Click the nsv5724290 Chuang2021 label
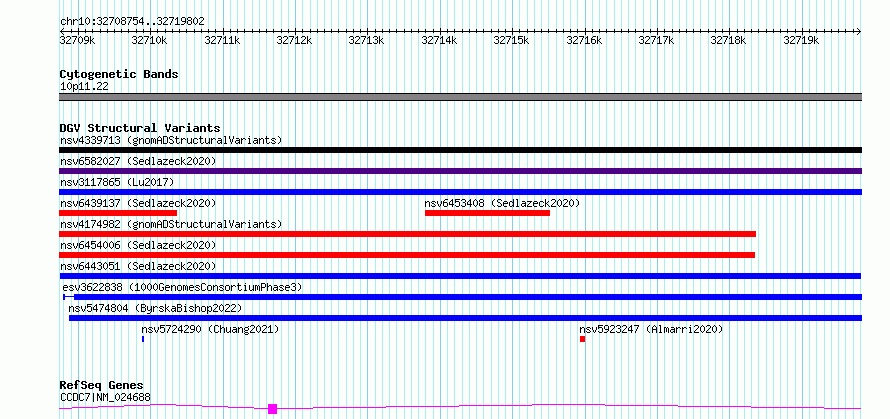890x419 pixels. (210, 329)
